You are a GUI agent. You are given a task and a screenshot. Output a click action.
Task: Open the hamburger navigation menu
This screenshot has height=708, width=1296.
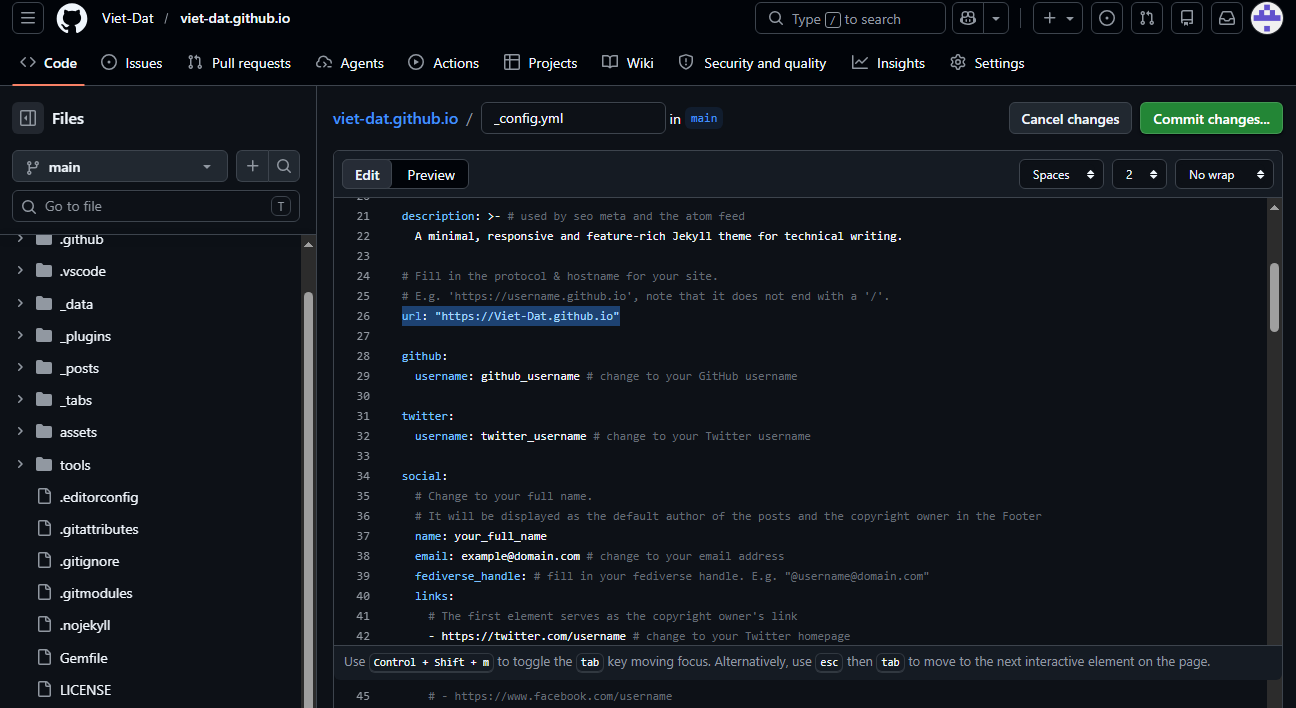pyautogui.click(x=28, y=18)
